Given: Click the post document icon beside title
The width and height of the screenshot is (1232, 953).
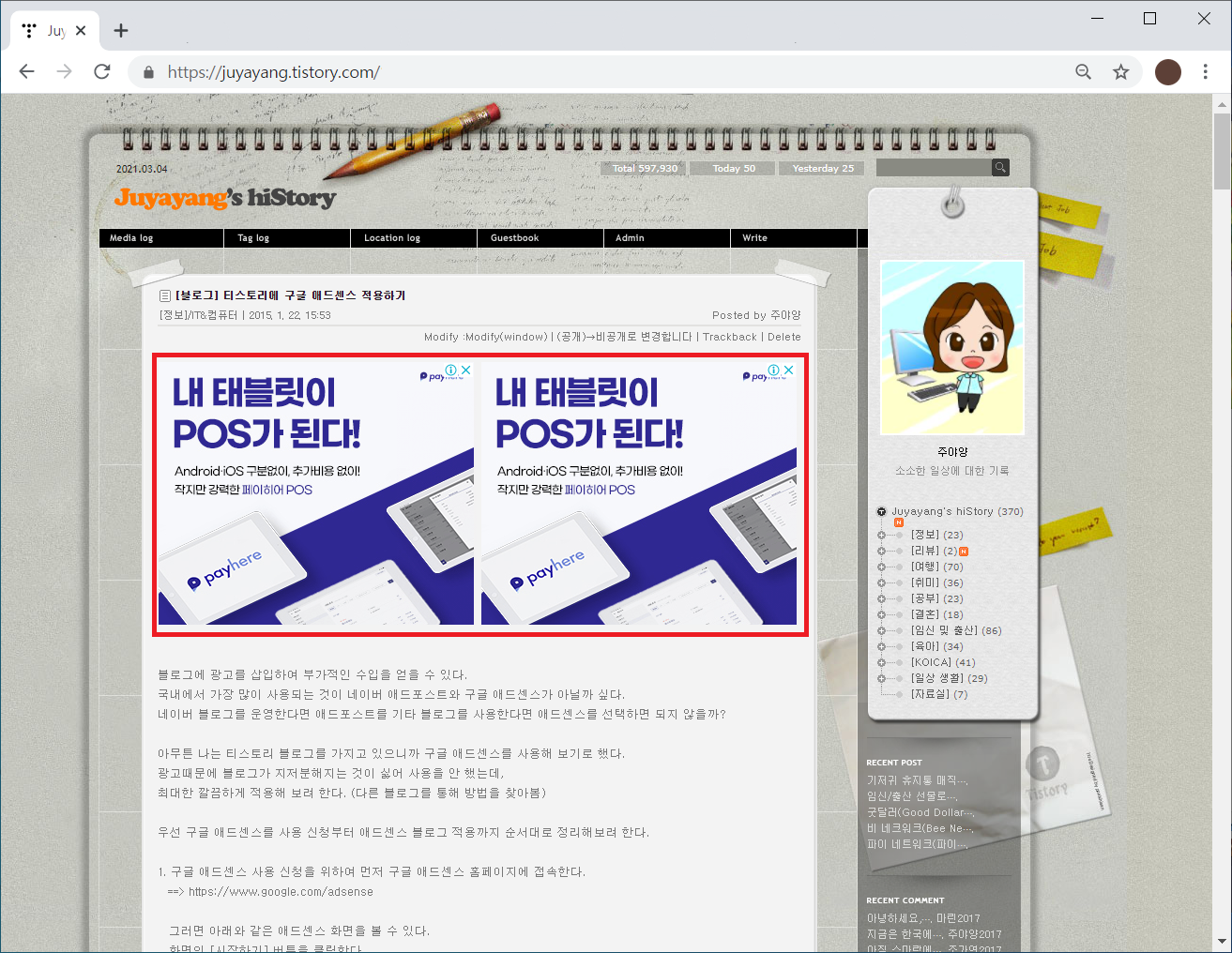Looking at the screenshot, I should [165, 295].
